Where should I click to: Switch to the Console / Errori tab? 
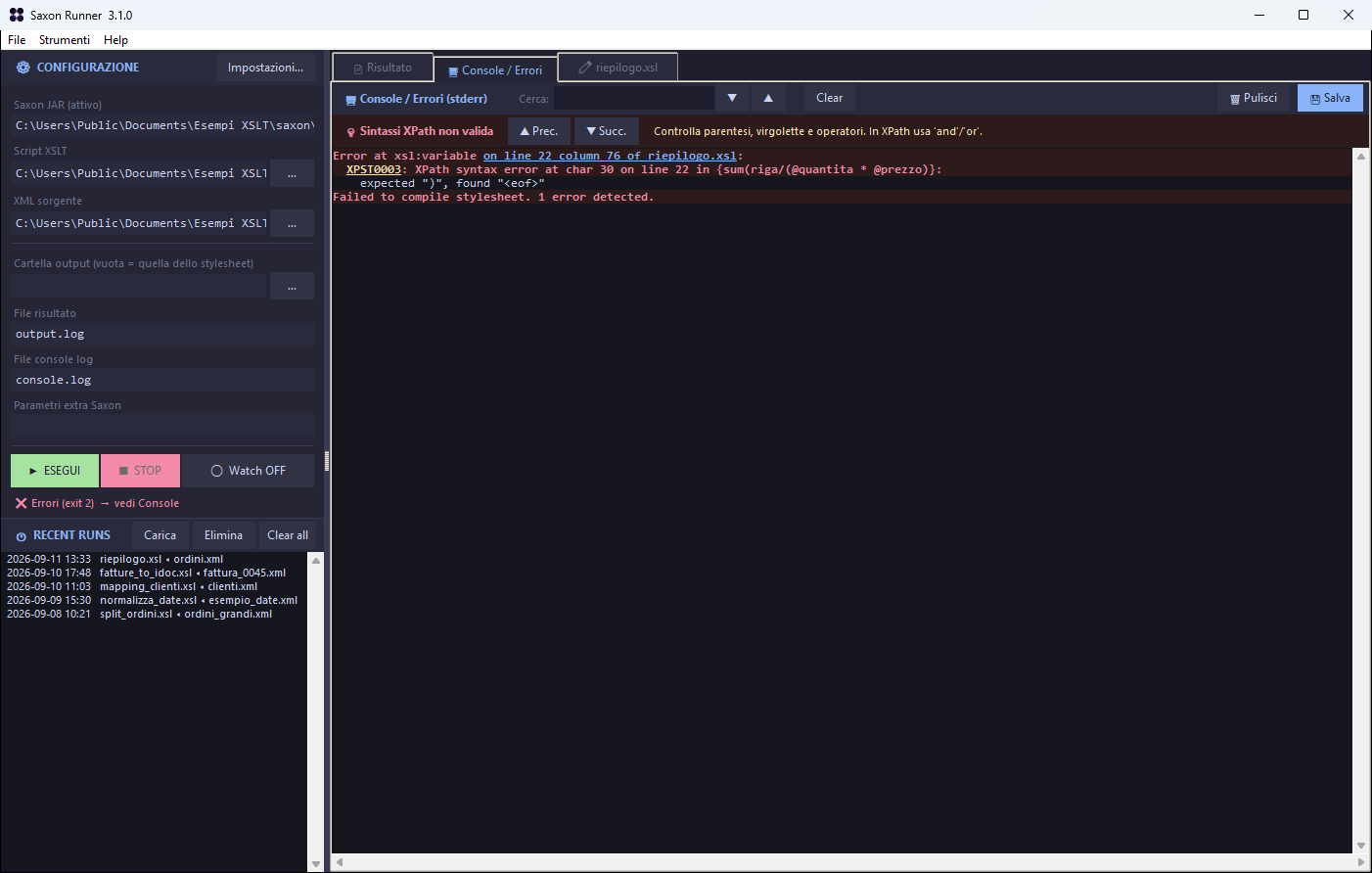(x=495, y=70)
